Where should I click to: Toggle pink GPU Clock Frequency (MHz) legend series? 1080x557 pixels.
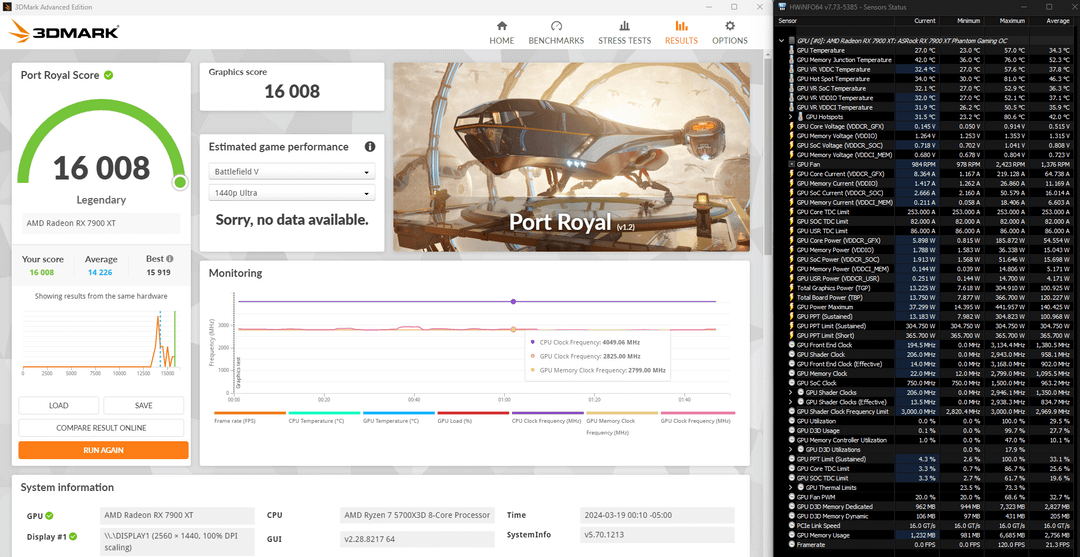coord(697,417)
